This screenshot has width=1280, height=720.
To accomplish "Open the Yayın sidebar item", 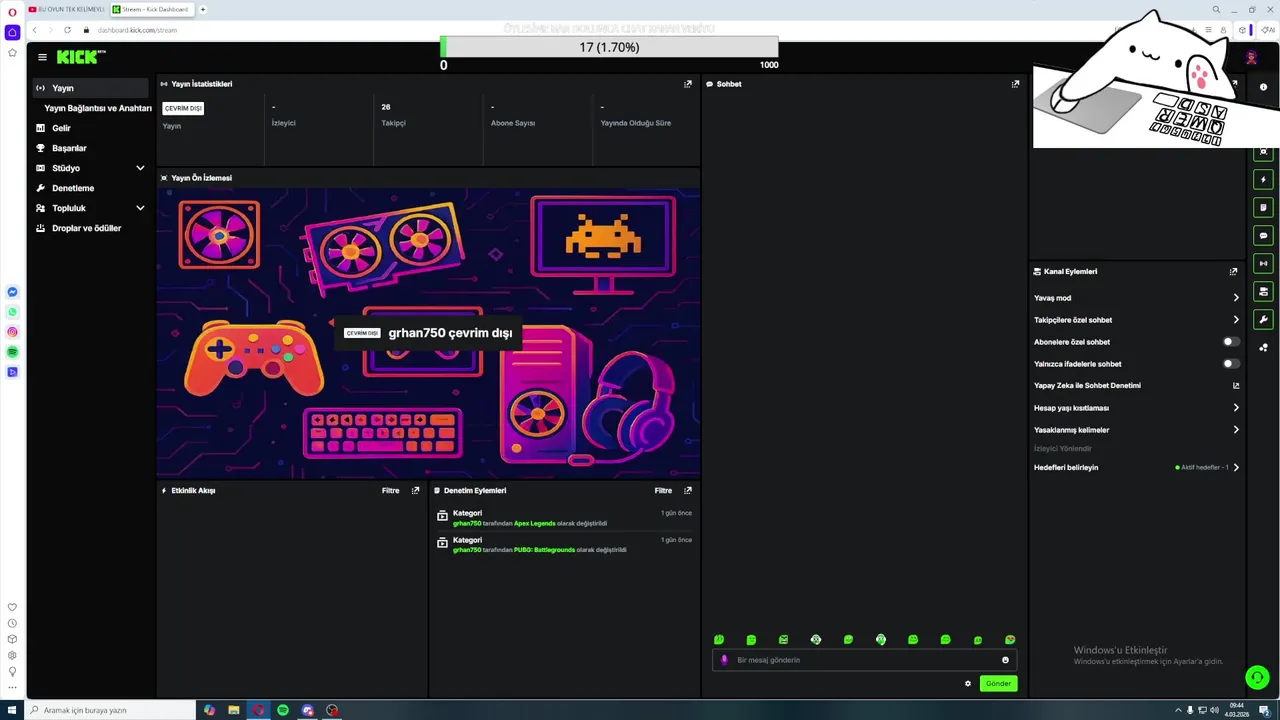I will [91, 88].
